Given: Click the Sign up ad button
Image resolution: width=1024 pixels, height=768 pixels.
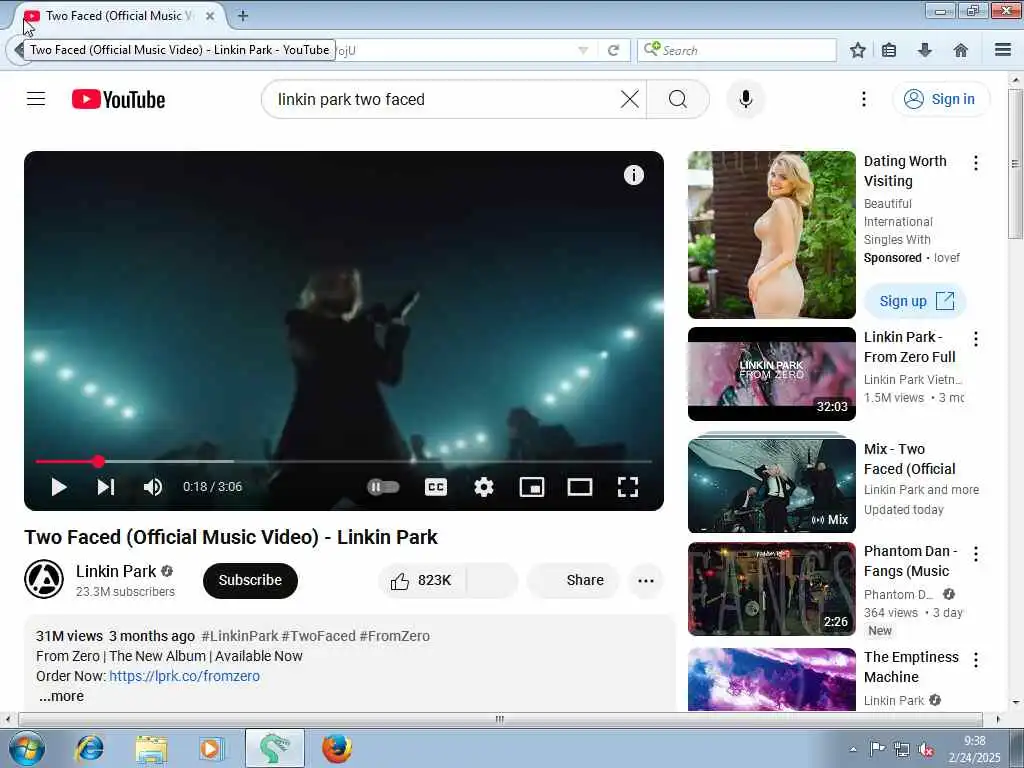Looking at the screenshot, I should click(x=916, y=301).
